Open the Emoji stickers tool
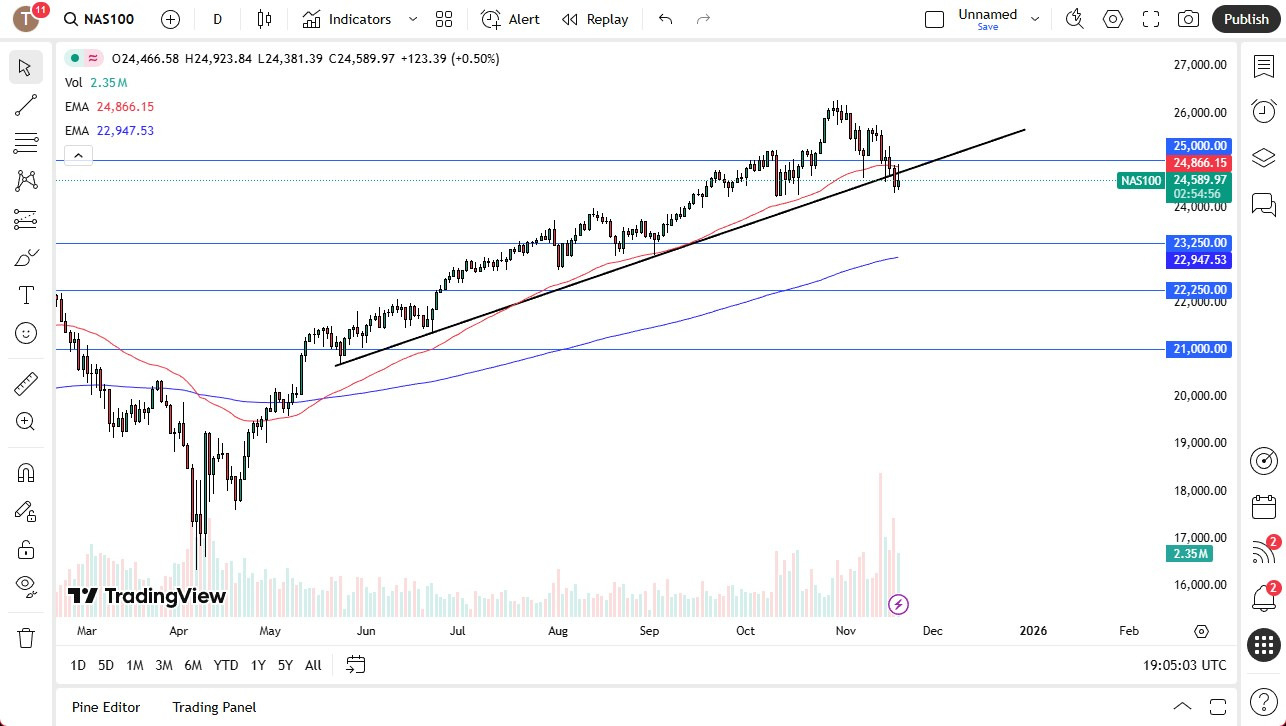This screenshot has height=726, width=1286. 25,333
